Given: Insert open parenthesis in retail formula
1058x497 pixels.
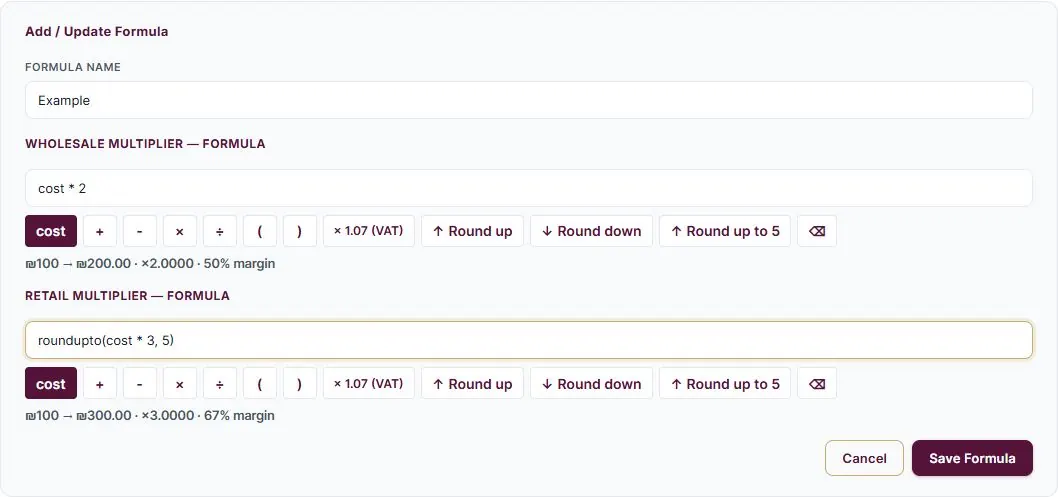Looking at the screenshot, I should pos(260,384).
